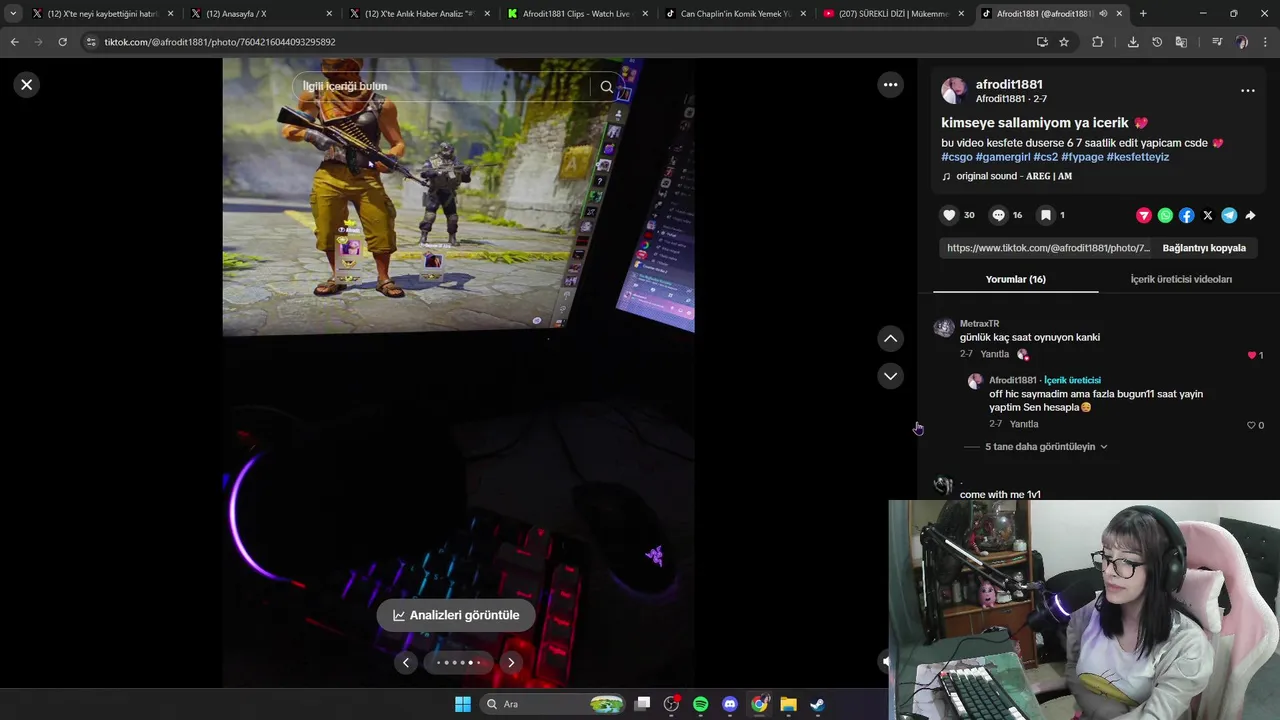Close the TikTok photo viewer with X

[x=27, y=85]
